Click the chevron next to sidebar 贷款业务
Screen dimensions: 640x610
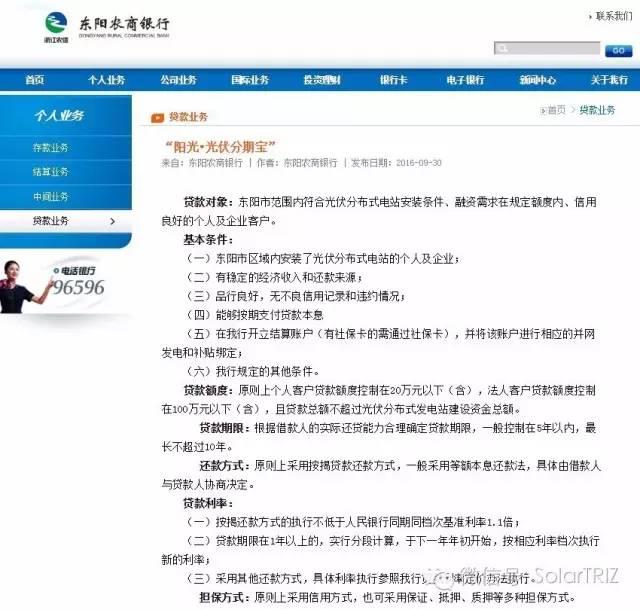(113, 221)
